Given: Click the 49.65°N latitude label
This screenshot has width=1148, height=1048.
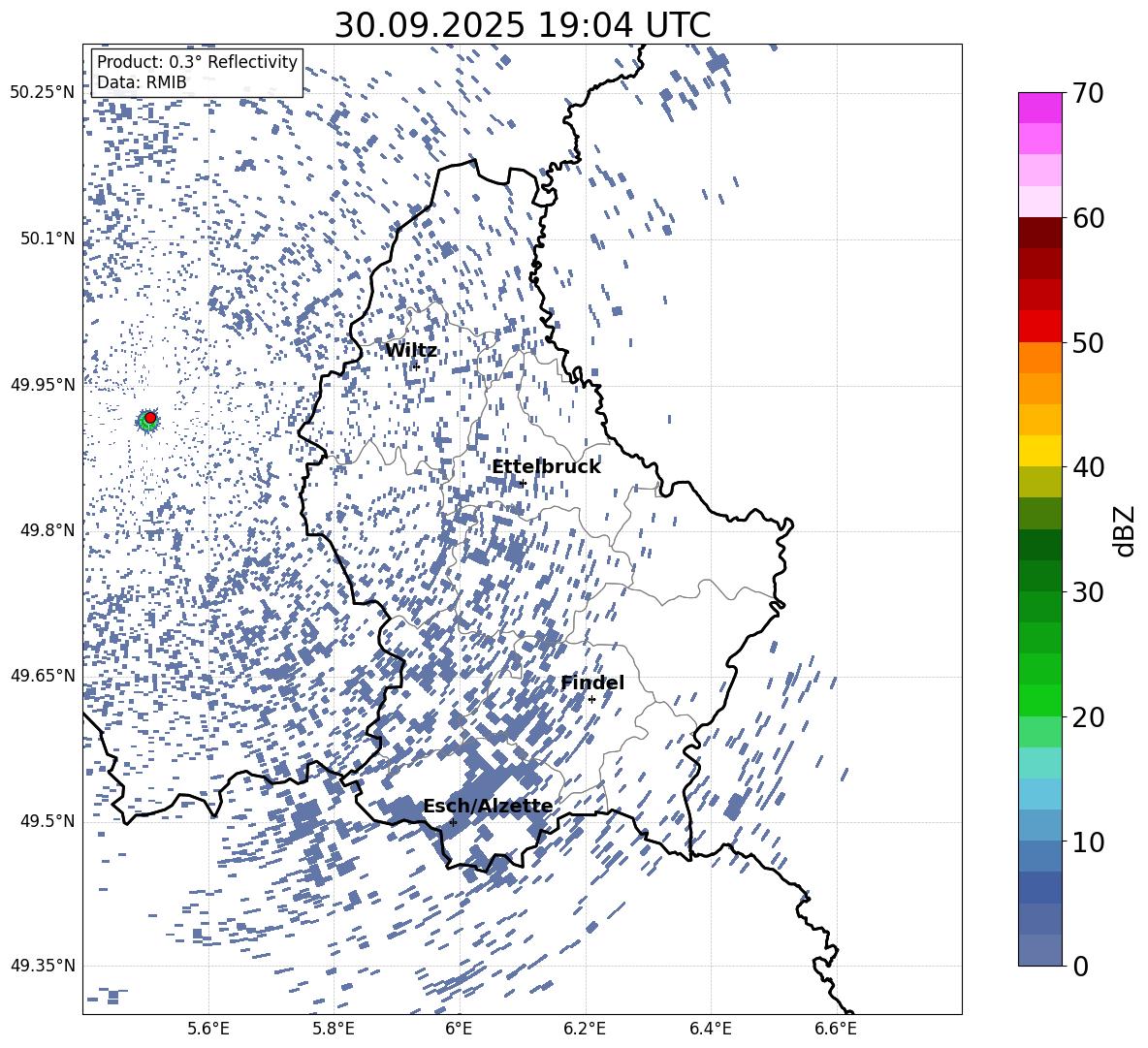Looking at the screenshot, I should 43,675.
